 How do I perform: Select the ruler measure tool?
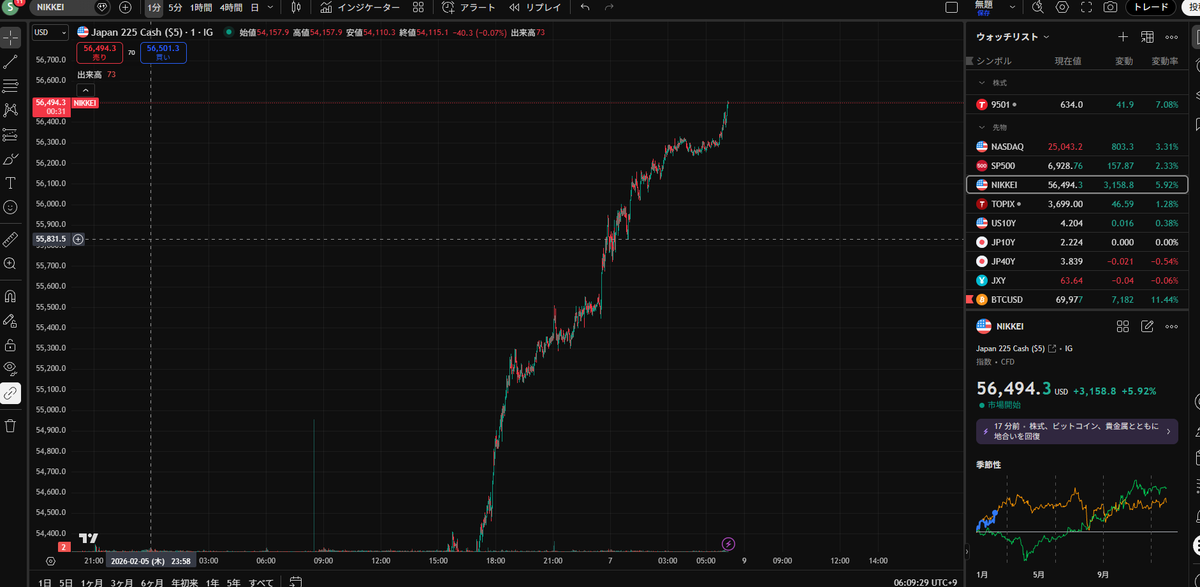click(10, 239)
